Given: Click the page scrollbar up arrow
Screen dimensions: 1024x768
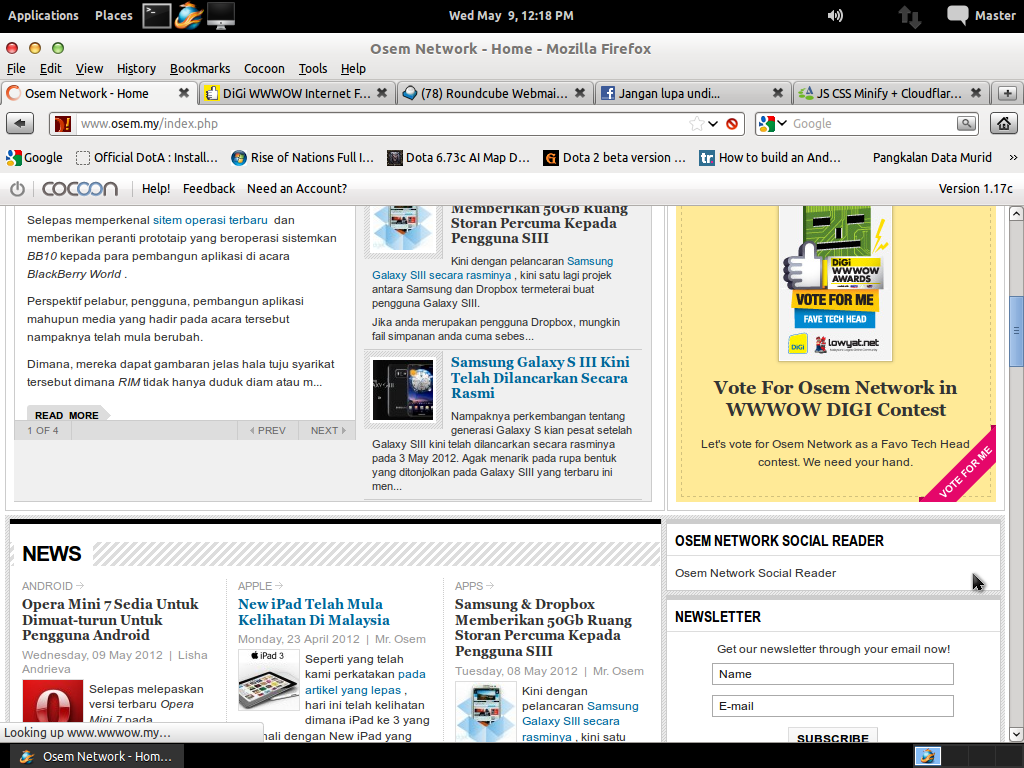Looking at the screenshot, I should click(x=1016, y=214).
